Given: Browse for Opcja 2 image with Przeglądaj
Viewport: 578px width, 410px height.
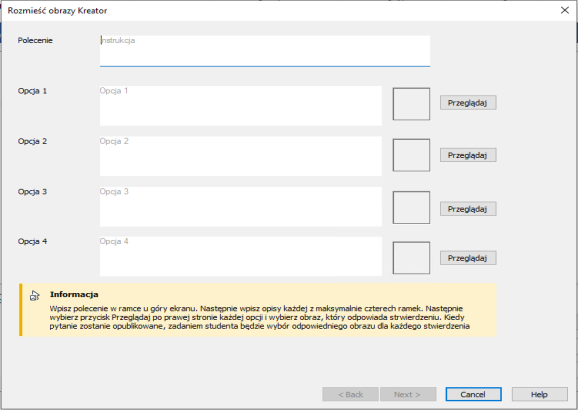Looking at the screenshot, I should point(468,155).
